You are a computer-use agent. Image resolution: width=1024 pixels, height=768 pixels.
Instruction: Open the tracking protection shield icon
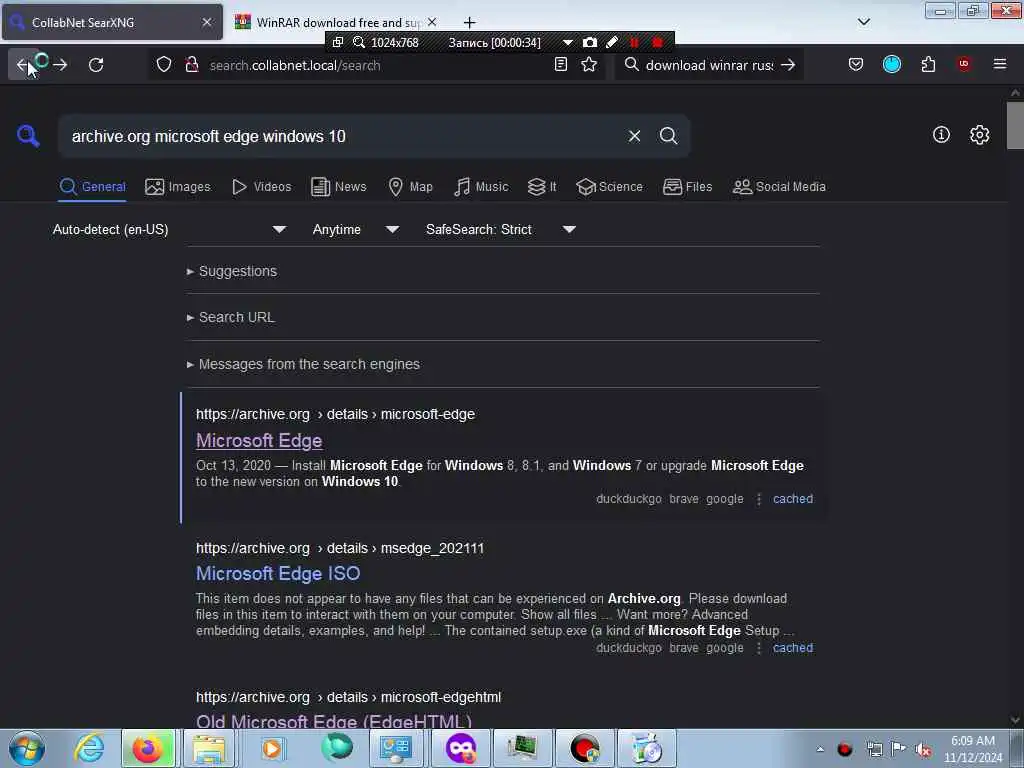164,65
